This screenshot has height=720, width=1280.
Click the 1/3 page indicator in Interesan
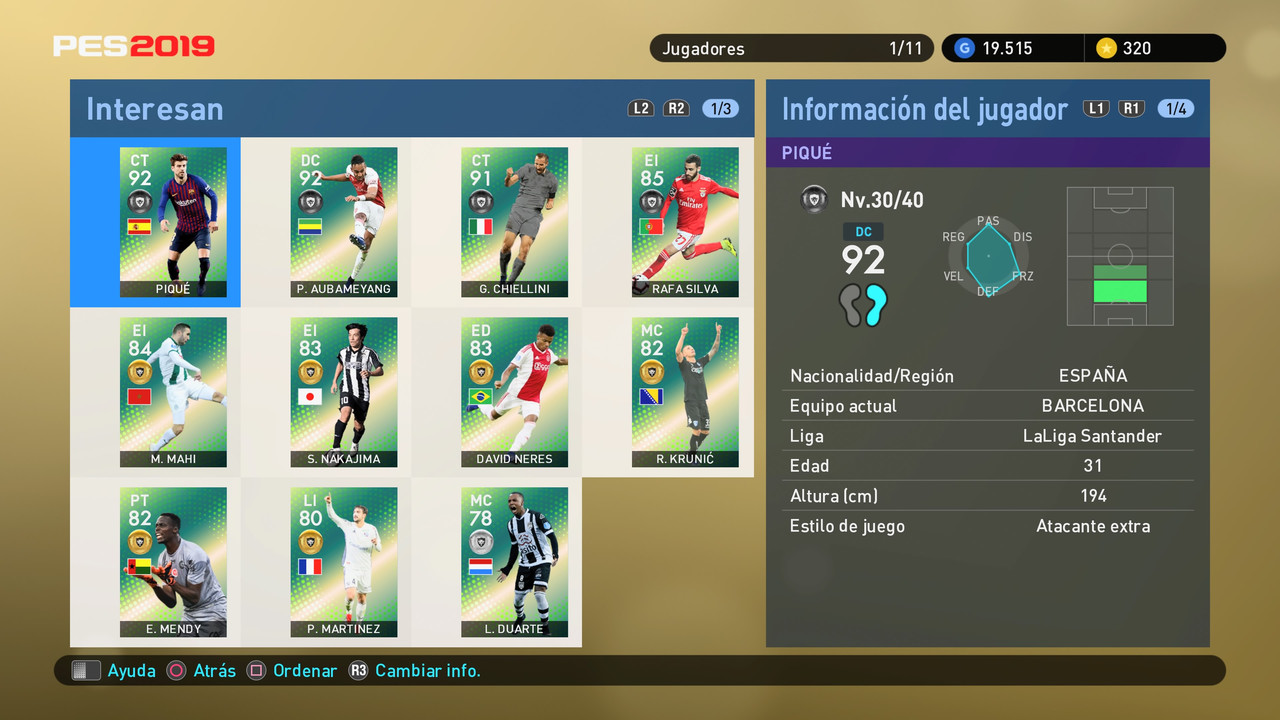click(x=721, y=108)
